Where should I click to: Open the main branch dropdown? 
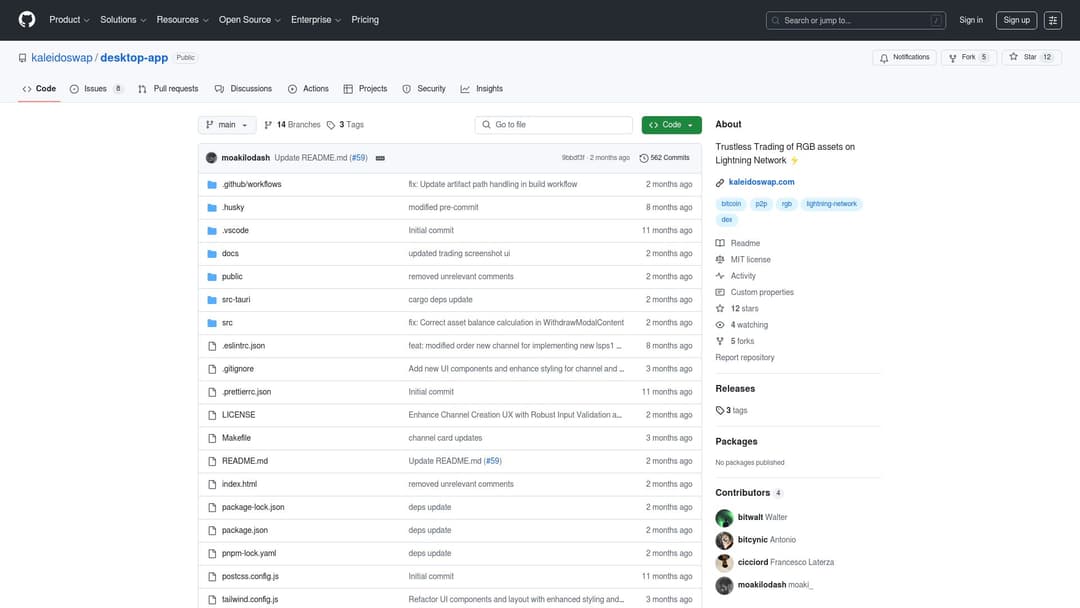227,125
